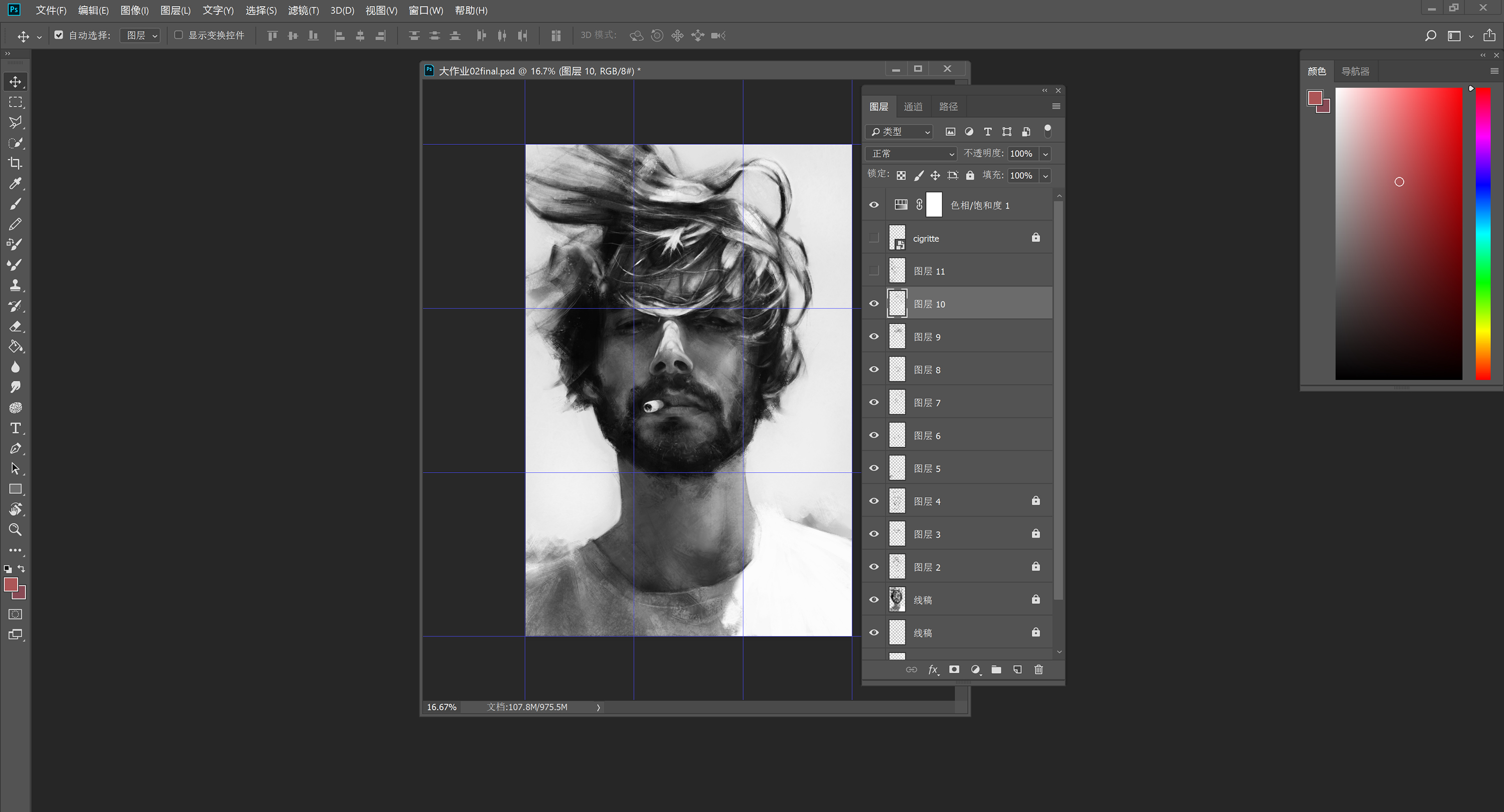This screenshot has height=812, width=1504.
Task: Click the delete layer trash icon
Action: tap(1038, 670)
